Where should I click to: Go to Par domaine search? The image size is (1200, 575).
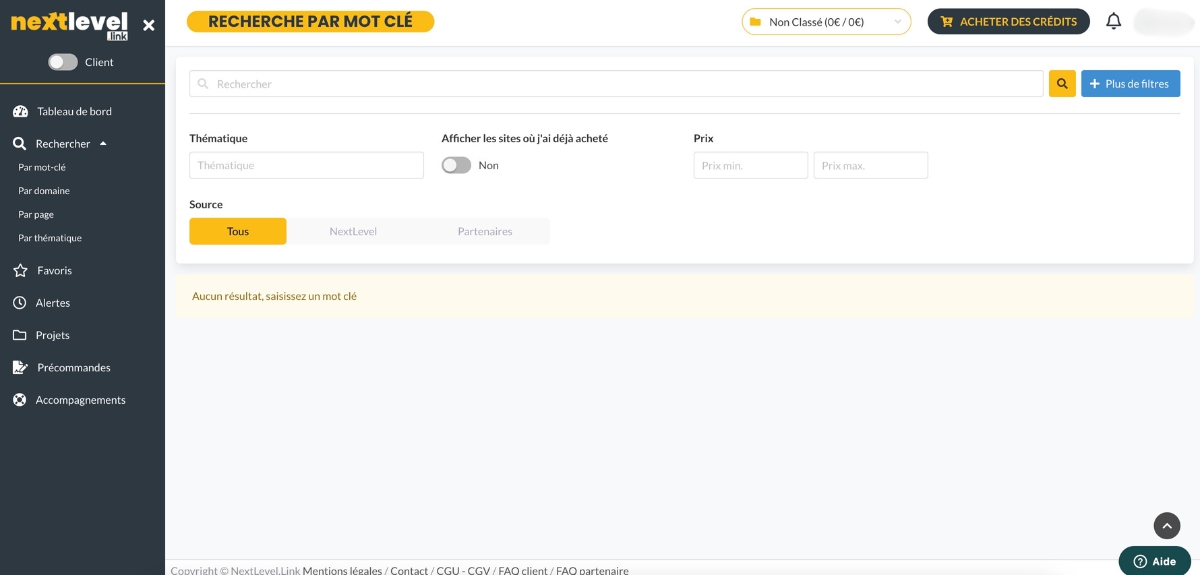click(44, 191)
